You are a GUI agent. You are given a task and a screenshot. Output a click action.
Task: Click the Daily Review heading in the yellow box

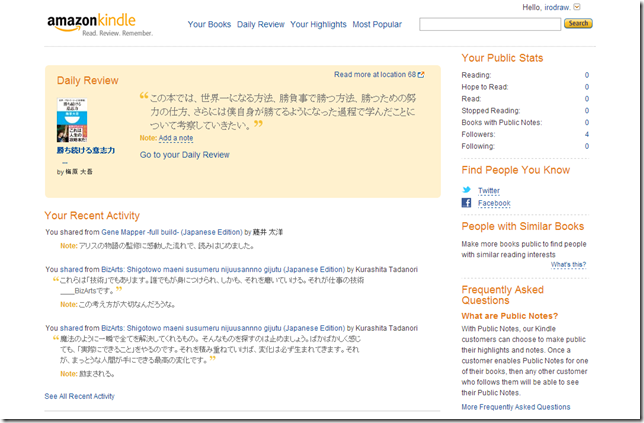[87, 80]
